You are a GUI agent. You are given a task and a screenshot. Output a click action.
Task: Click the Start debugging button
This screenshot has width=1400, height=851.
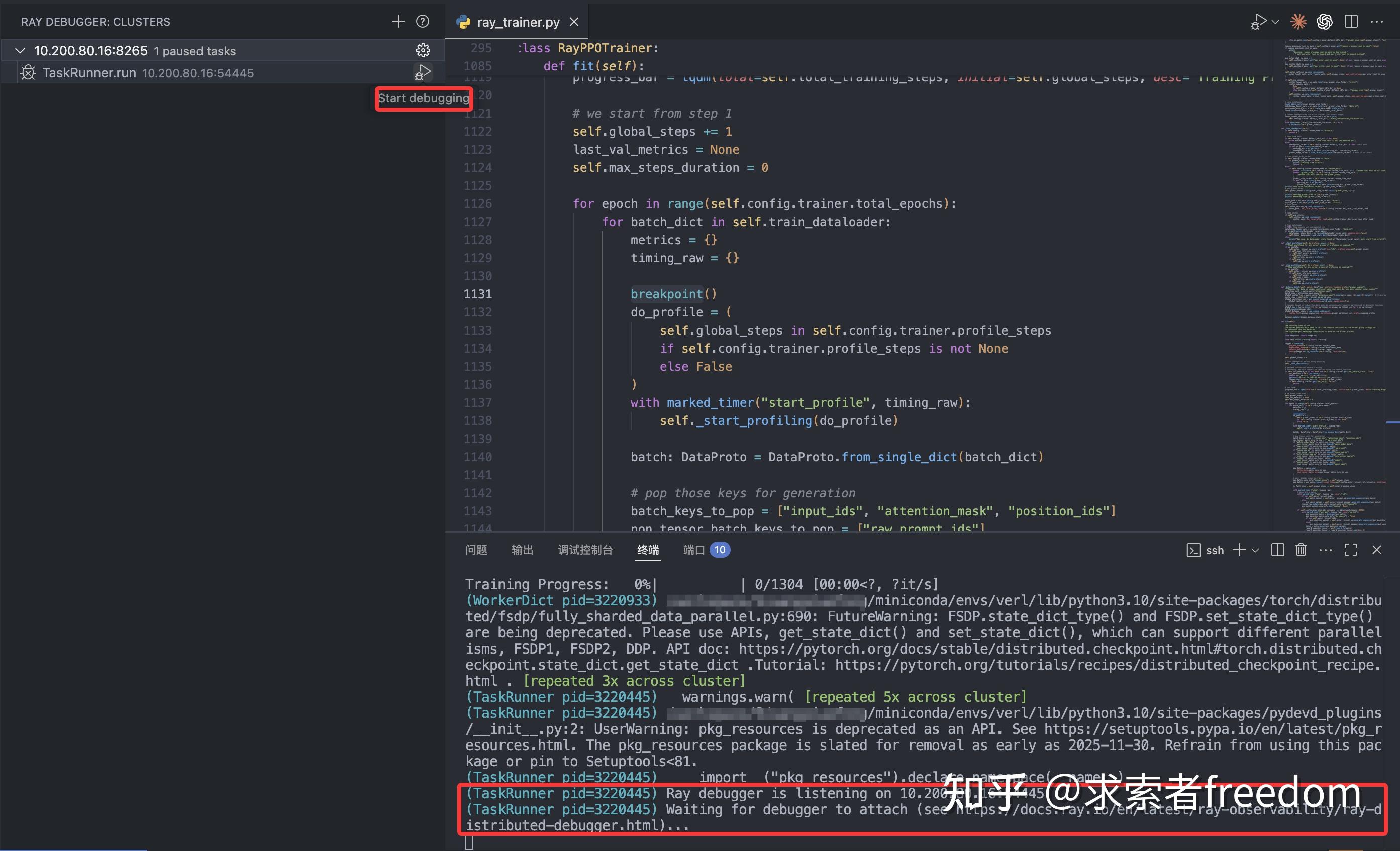[424, 98]
